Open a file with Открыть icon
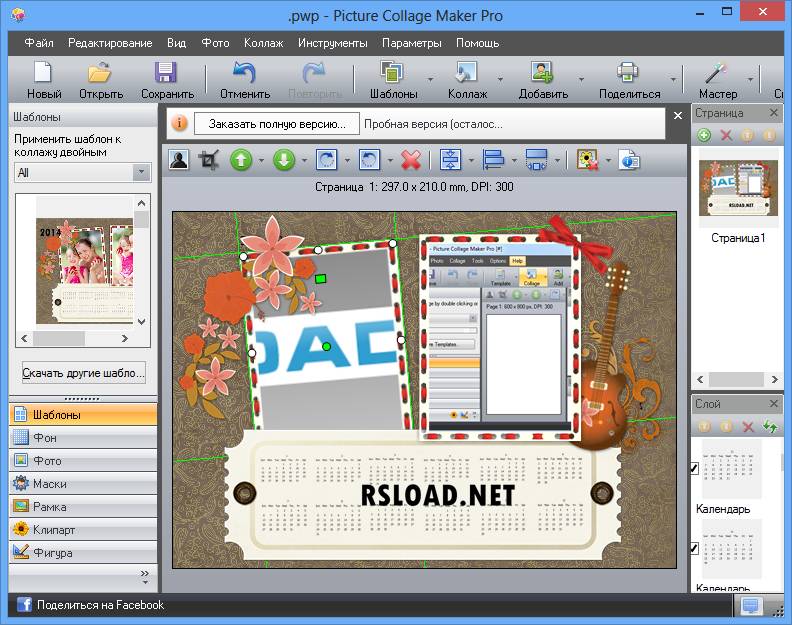The width and height of the screenshot is (792, 625). 101,72
